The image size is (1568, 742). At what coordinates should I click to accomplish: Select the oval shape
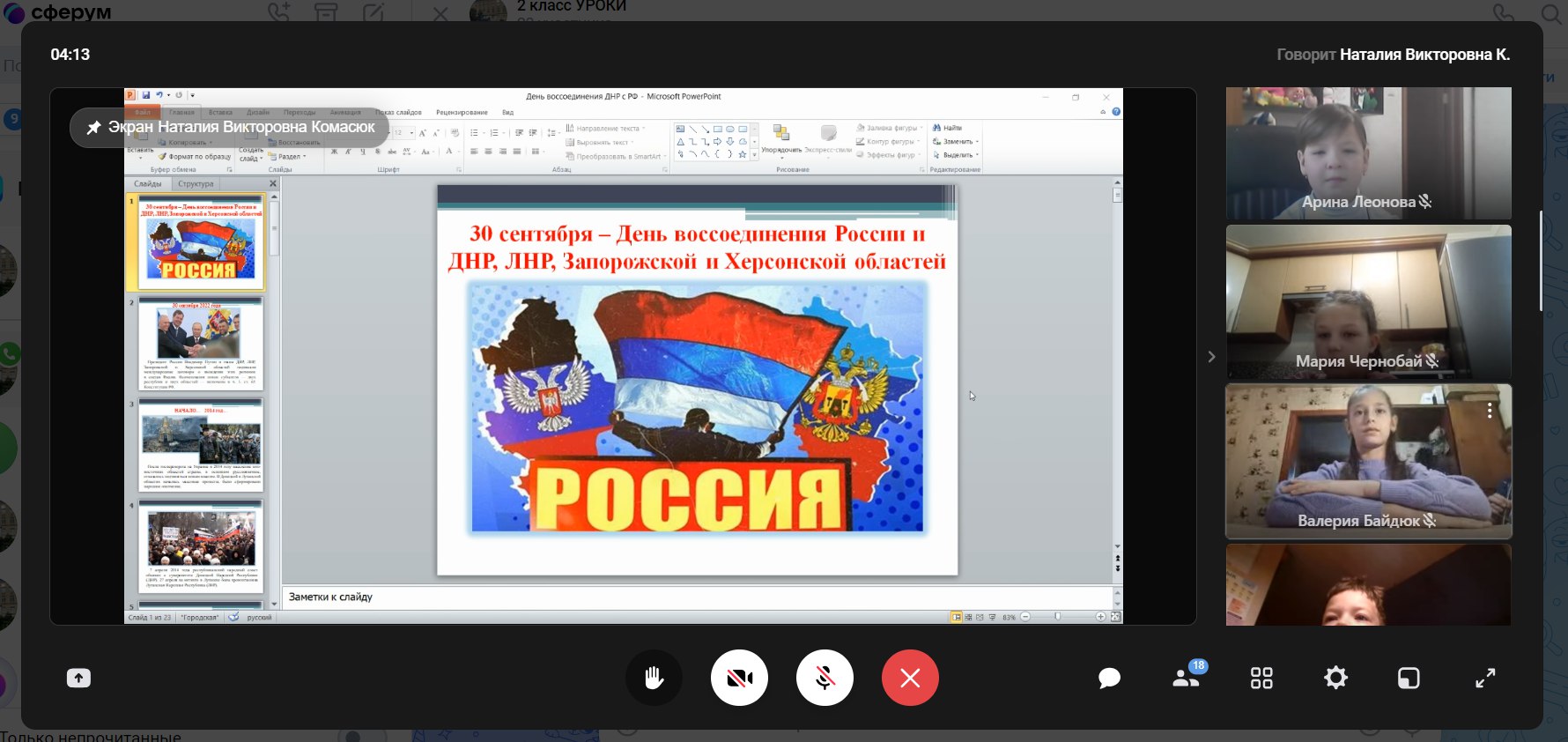pos(730,129)
